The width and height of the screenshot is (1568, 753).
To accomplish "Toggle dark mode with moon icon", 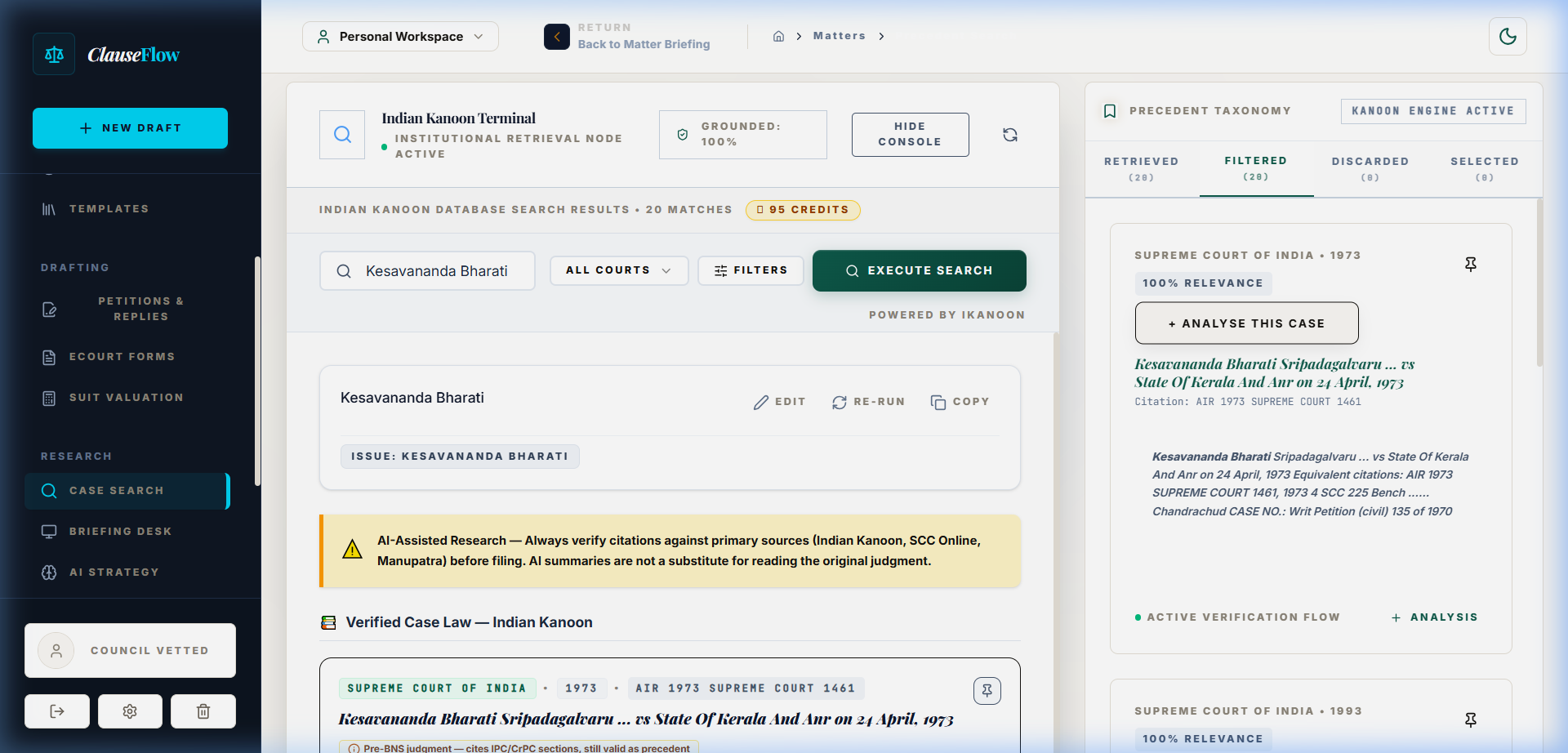I will coord(1508,37).
